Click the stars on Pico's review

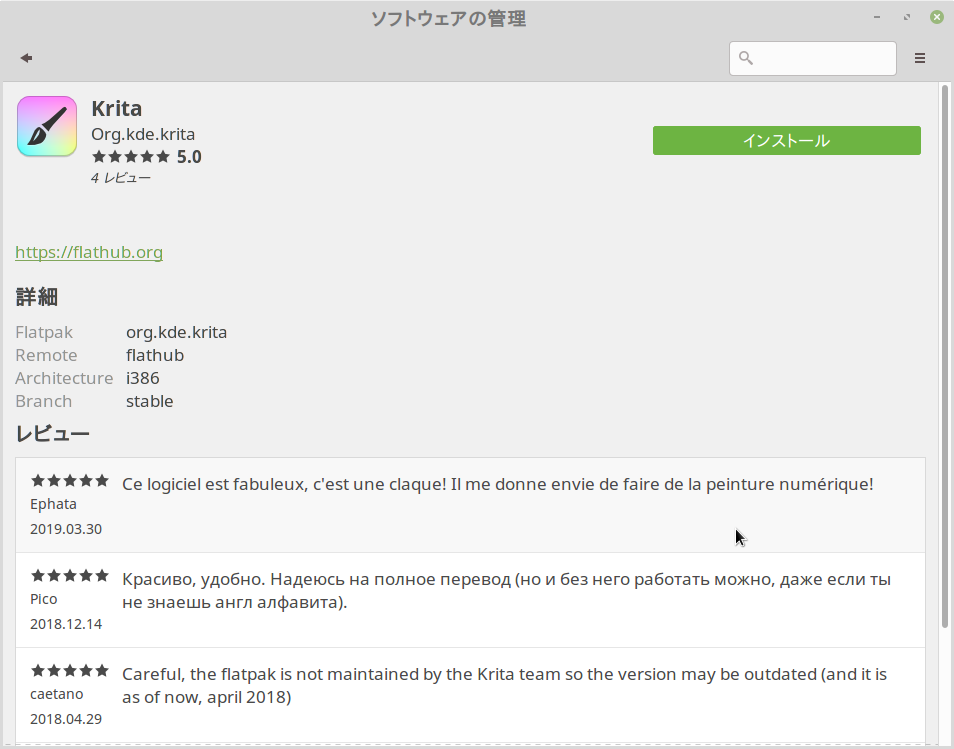pos(69,576)
